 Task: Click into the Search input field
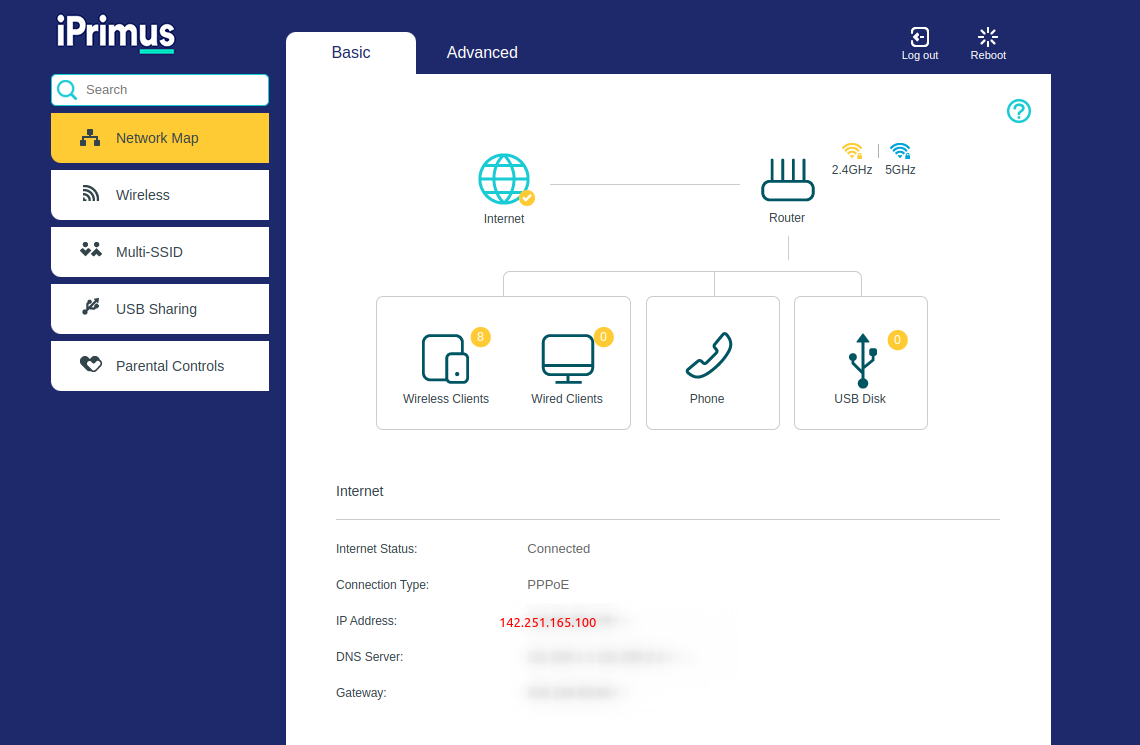point(172,90)
